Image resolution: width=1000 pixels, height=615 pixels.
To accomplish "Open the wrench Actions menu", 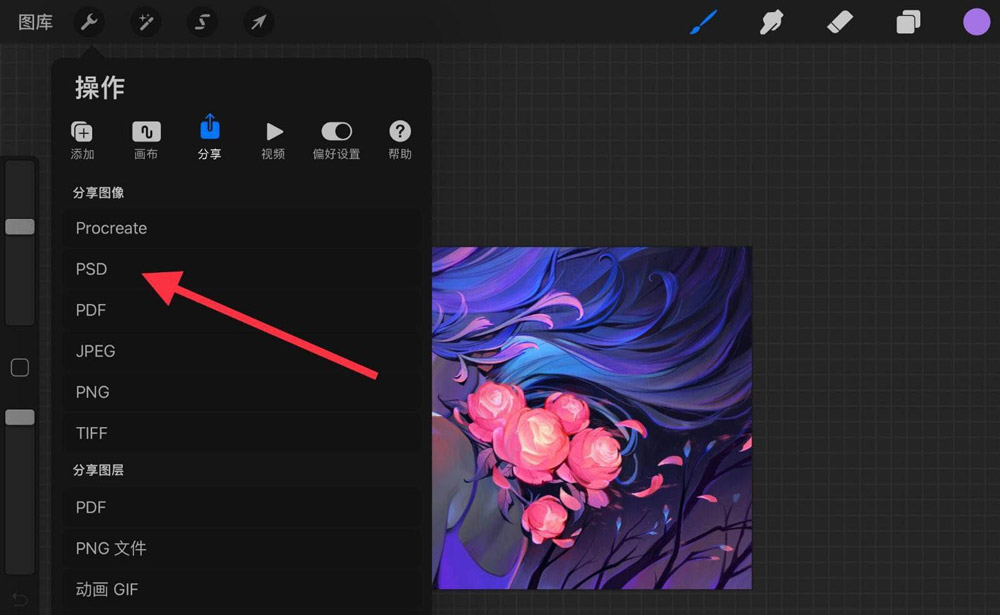I will [x=88, y=21].
